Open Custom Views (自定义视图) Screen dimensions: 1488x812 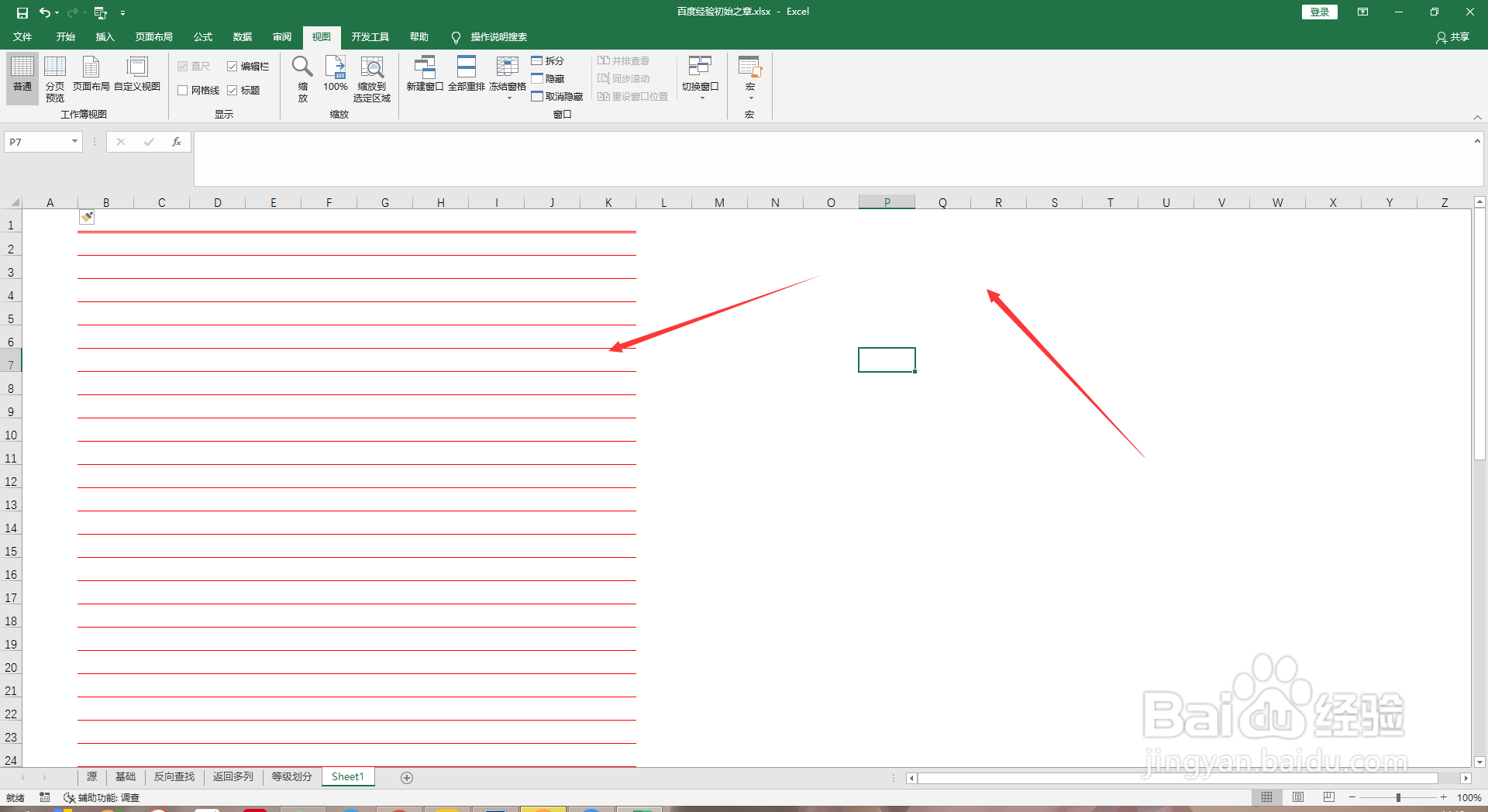coord(137,74)
